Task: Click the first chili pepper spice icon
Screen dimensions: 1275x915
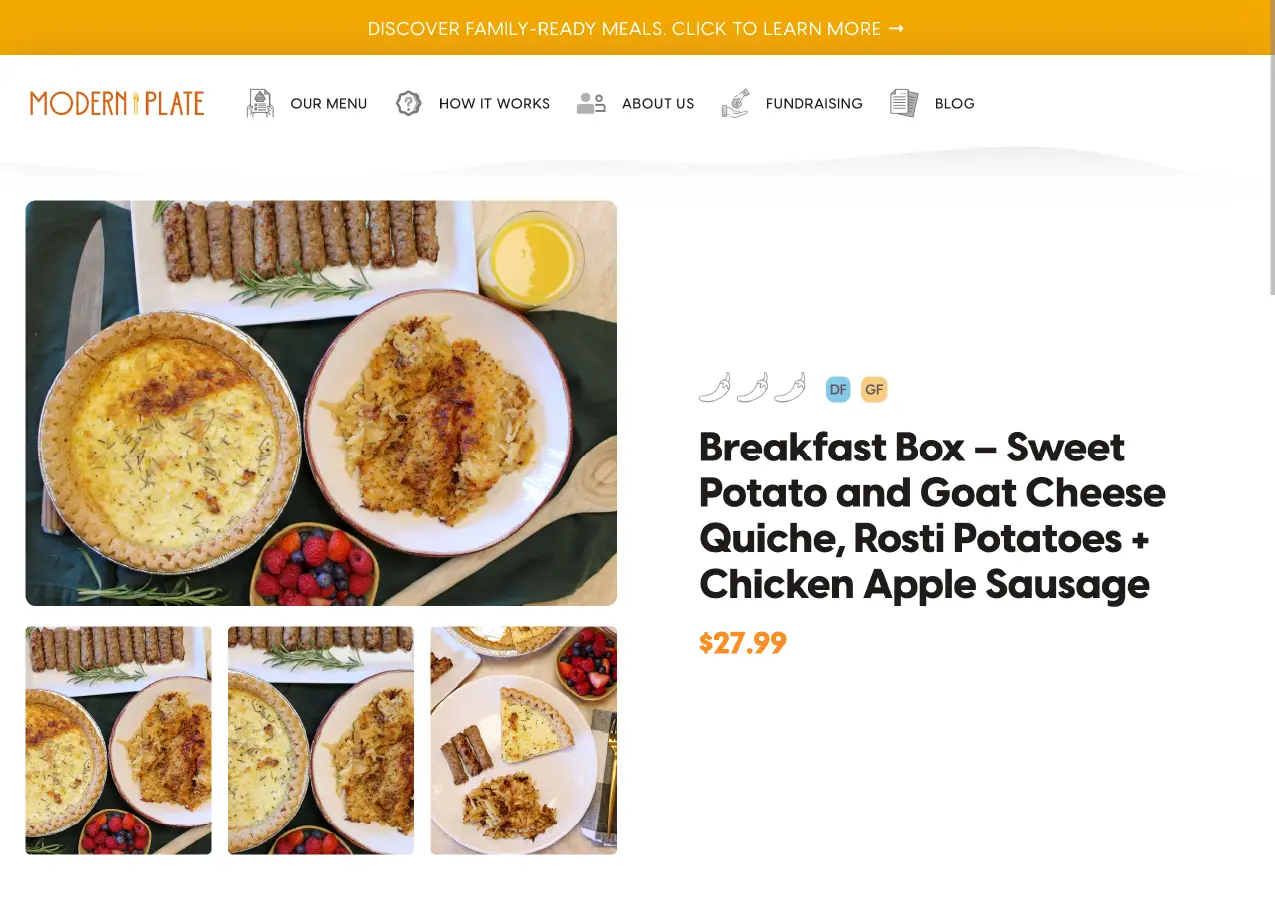Action: tap(714, 388)
